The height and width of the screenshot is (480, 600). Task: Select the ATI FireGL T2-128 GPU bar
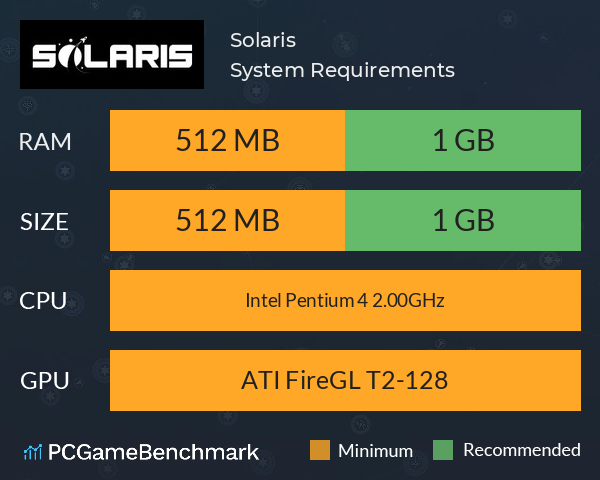pos(345,380)
